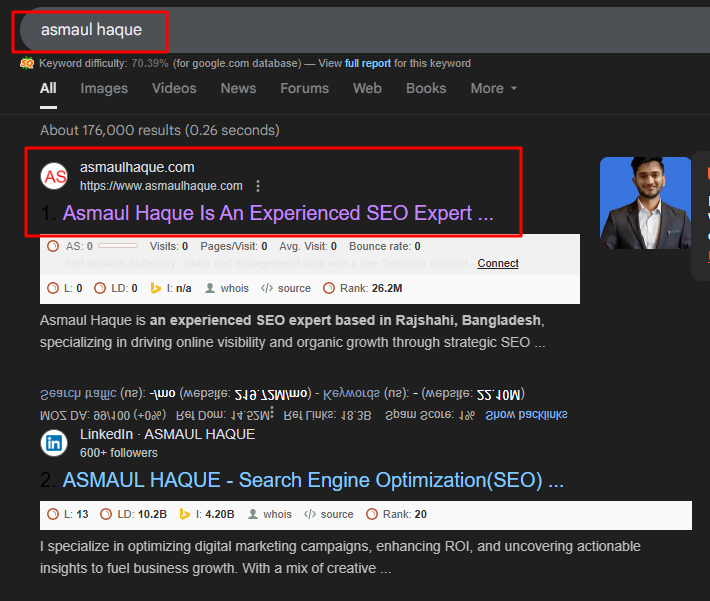Click the 600+ followers text
The height and width of the screenshot is (601, 710).
pyautogui.click(x=119, y=453)
